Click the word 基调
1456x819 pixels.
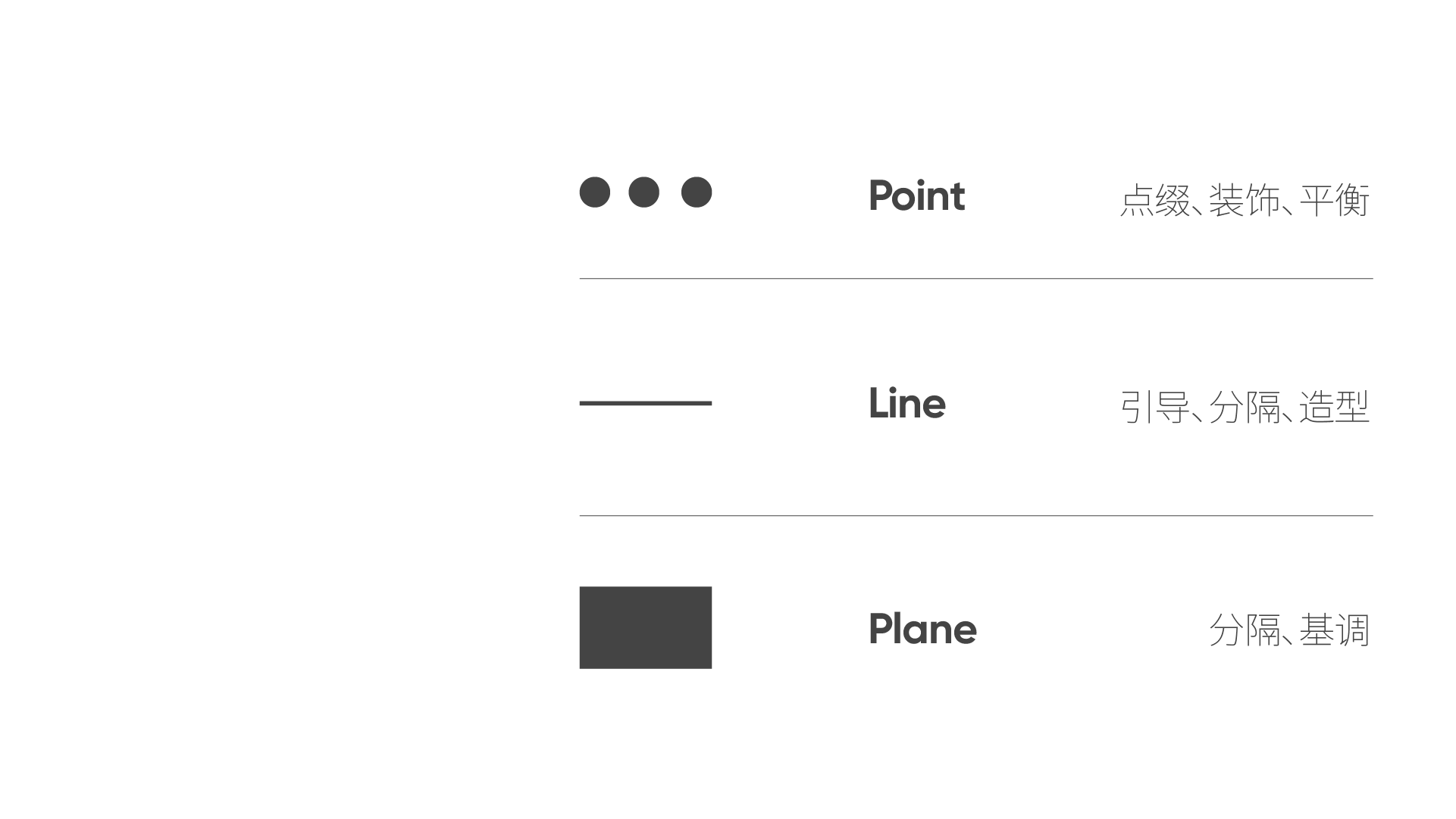pos(1335,630)
